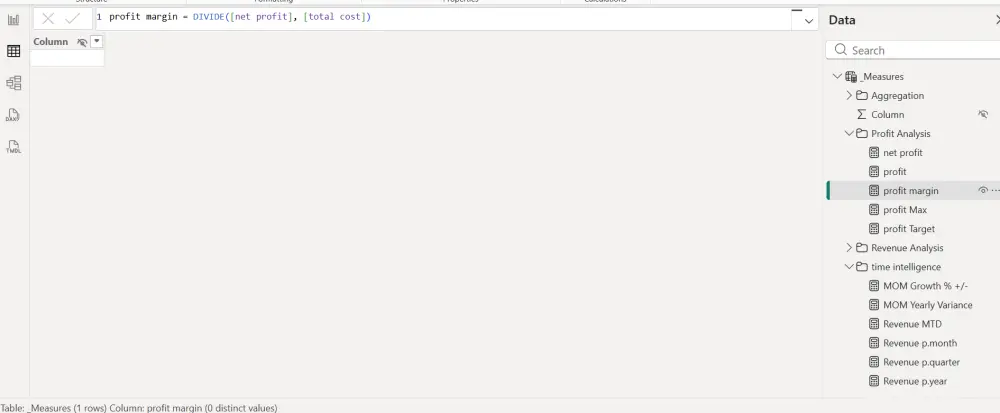Click the _Measures table icon
The image size is (1000, 413).
click(x=851, y=76)
